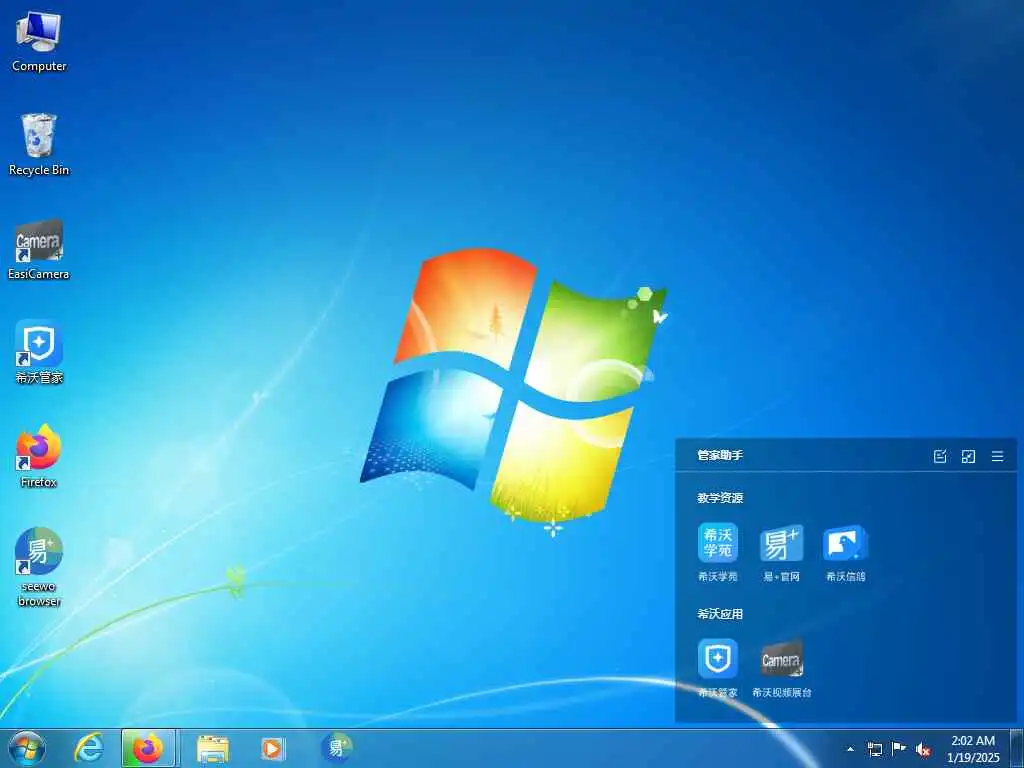Select the Firefox desktop shortcut
Viewport: 1024px width, 768px height.
pyautogui.click(x=39, y=456)
